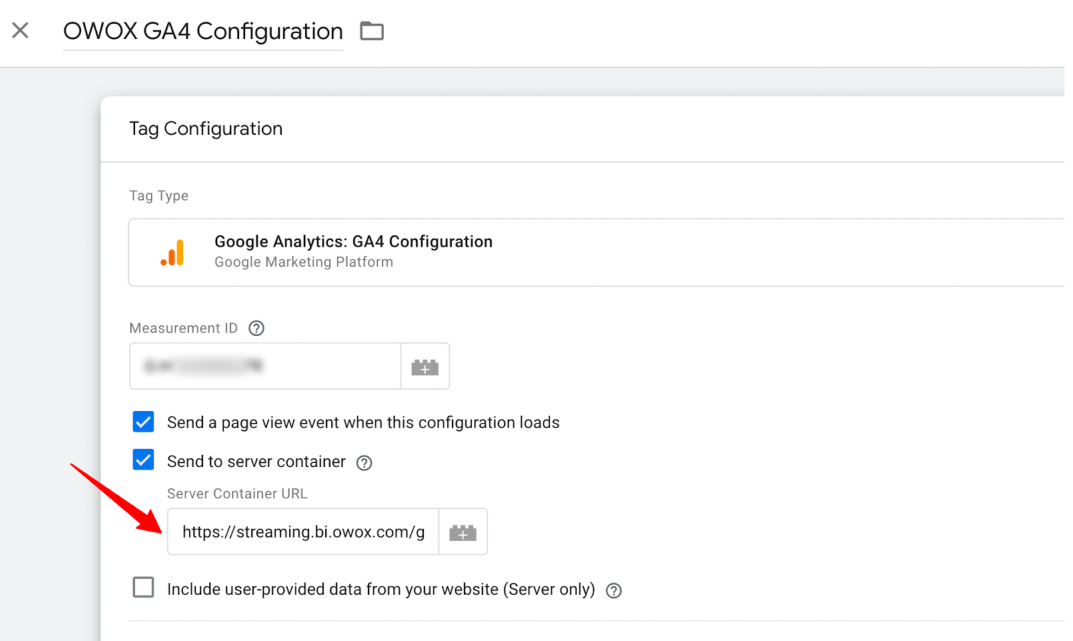The height and width of the screenshot is (641, 1073).
Task: Click the folder icon beside the tag name
Action: [x=372, y=31]
